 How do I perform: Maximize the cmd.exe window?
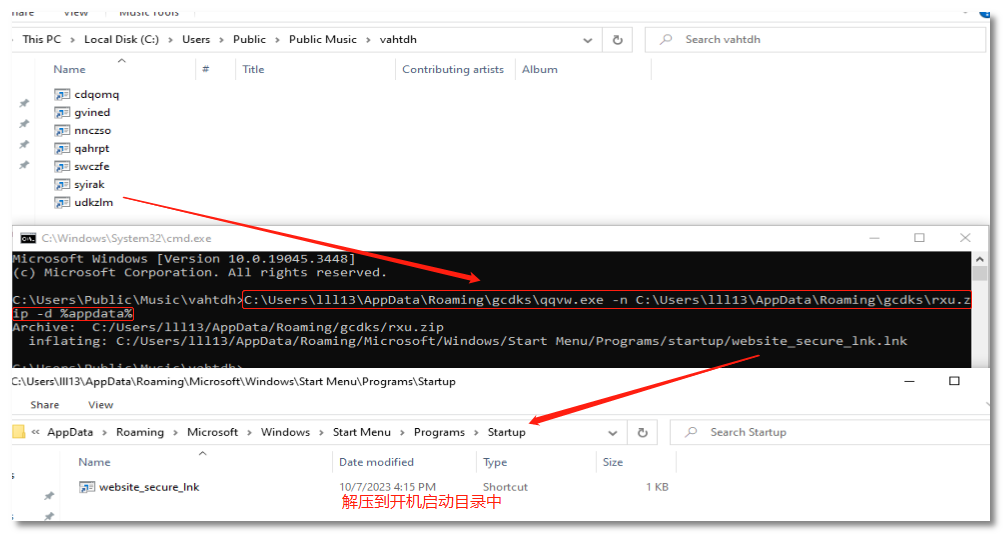click(x=919, y=239)
